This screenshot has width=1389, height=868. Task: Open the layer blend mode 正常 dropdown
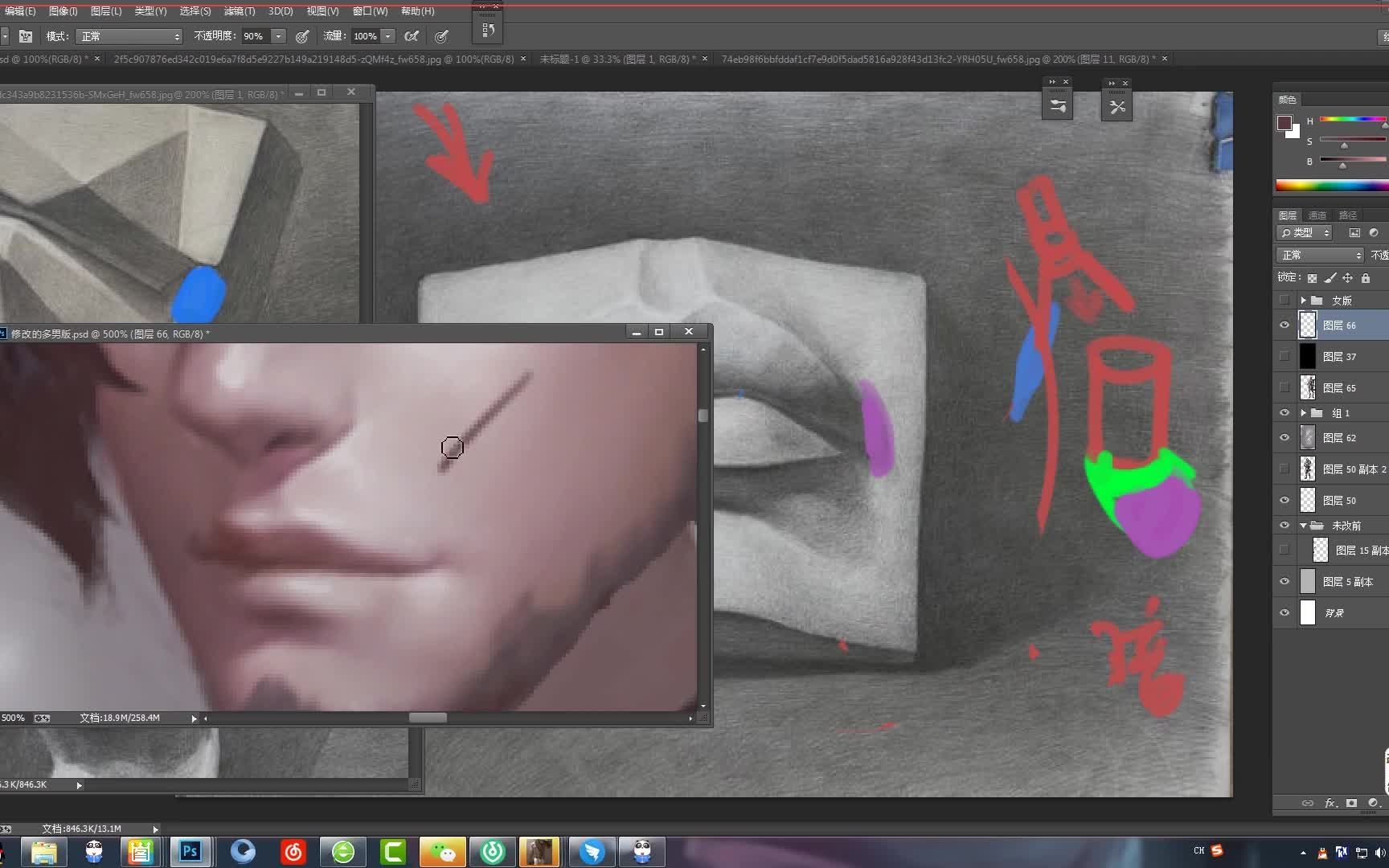1320,256
